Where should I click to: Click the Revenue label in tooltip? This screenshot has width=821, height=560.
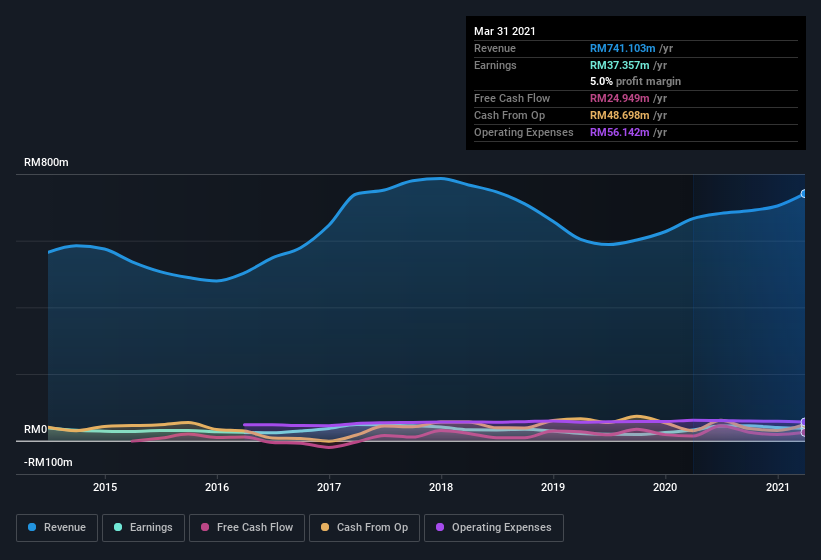(495, 48)
